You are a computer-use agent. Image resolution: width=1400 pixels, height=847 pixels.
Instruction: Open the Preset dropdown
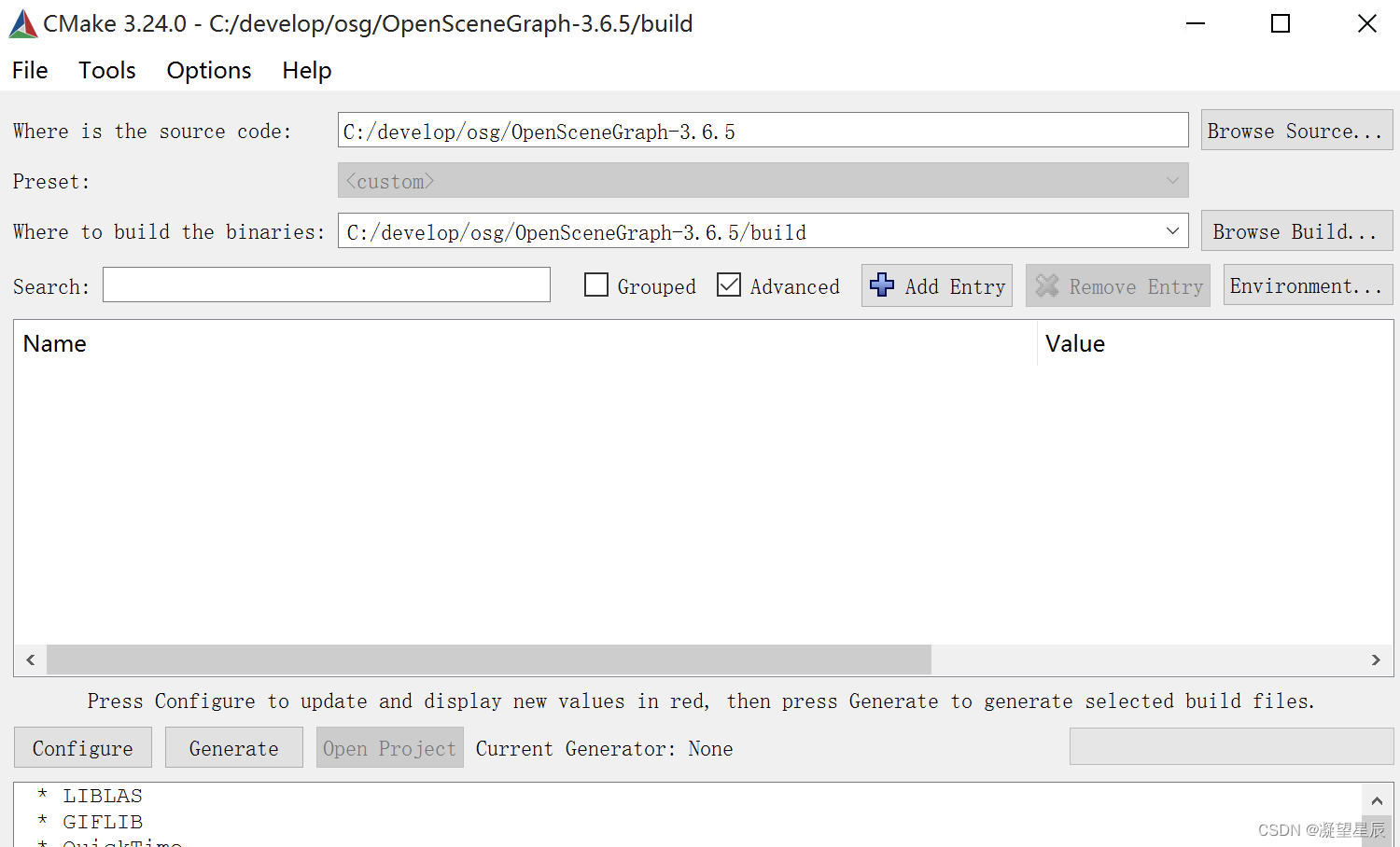[x=1172, y=180]
